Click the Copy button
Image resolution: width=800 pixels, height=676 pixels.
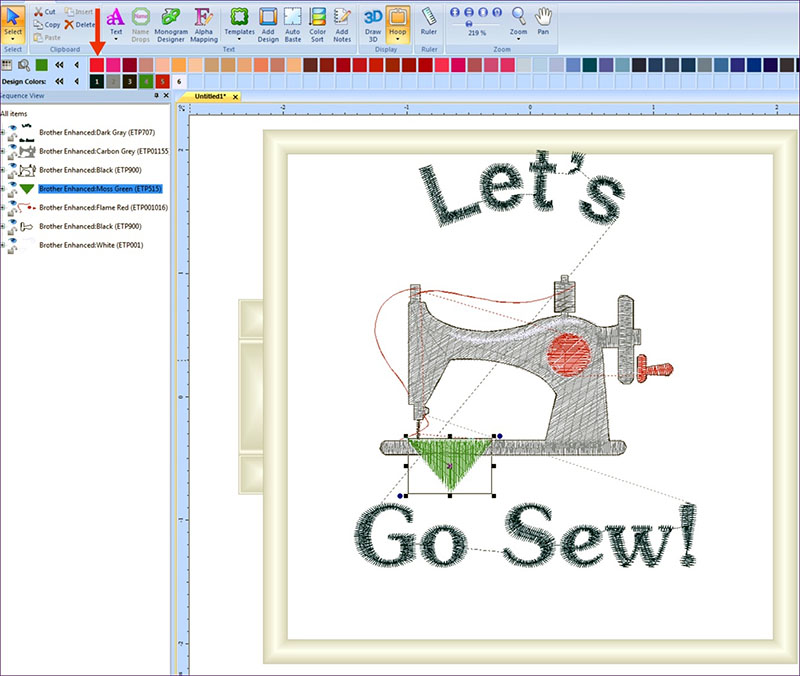point(46,24)
